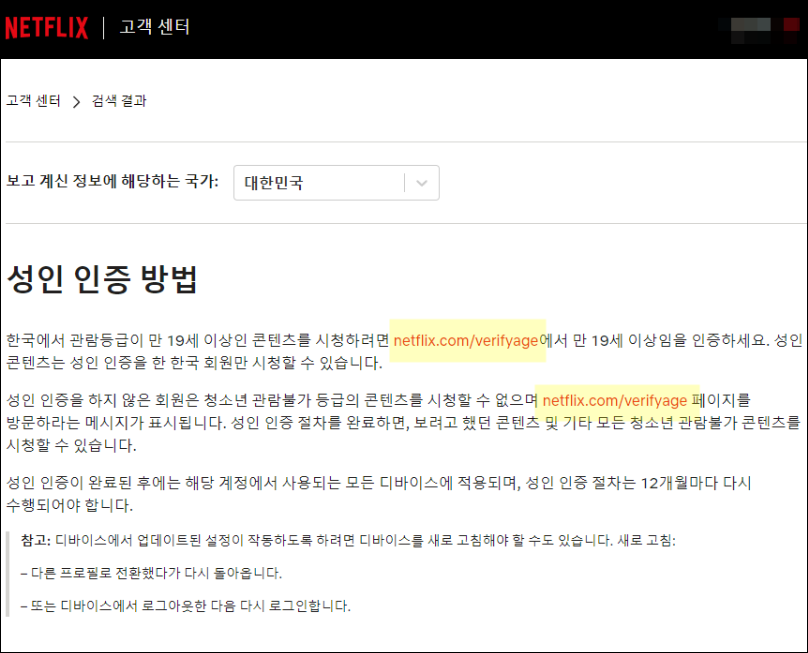Open first netflix.com/verifyage link after 시청하려면
This screenshot has height=653, width=808.
pos(466,341)
